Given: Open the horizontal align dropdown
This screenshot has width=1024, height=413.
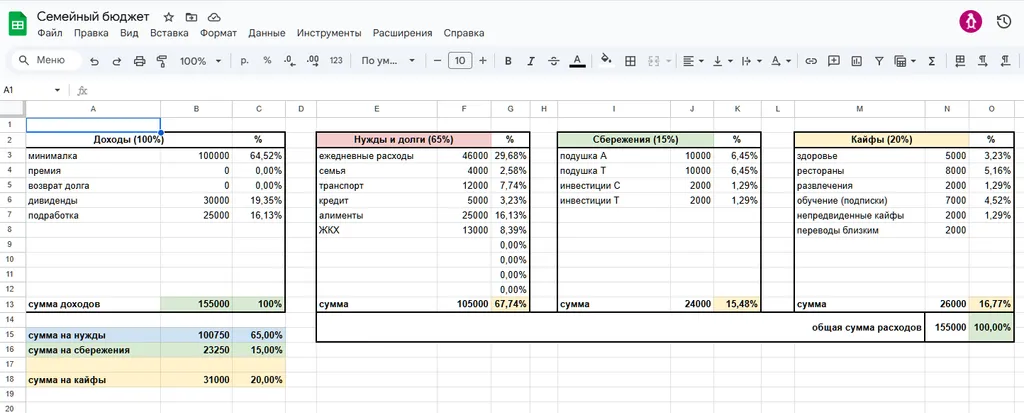Looking at the screenshot, I should [x=692, y=61].
